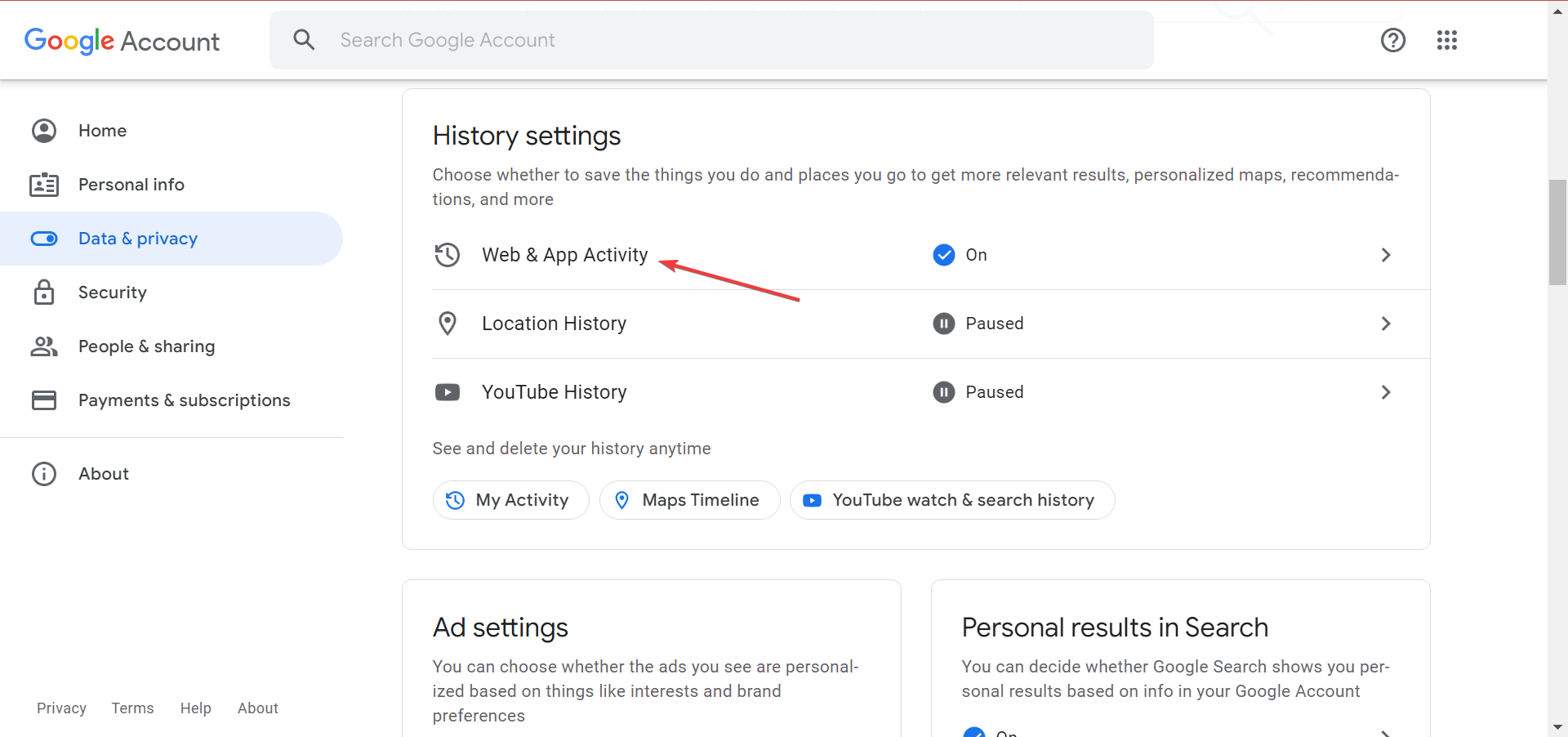Open Personal info in sidebar
Viewport: 1568px width, 737px height.
click(x=171, y=185)
